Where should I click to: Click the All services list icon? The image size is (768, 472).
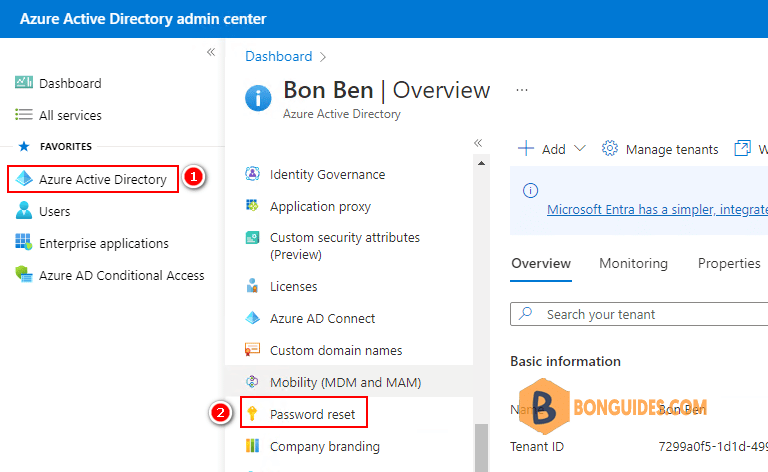(x=24, y=115)
